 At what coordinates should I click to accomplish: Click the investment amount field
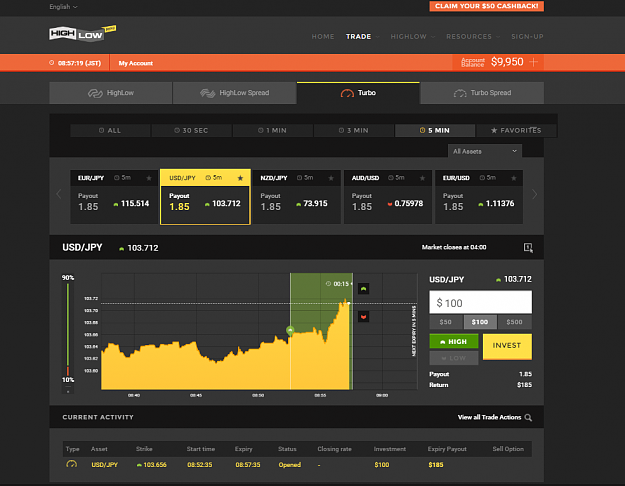480,302
